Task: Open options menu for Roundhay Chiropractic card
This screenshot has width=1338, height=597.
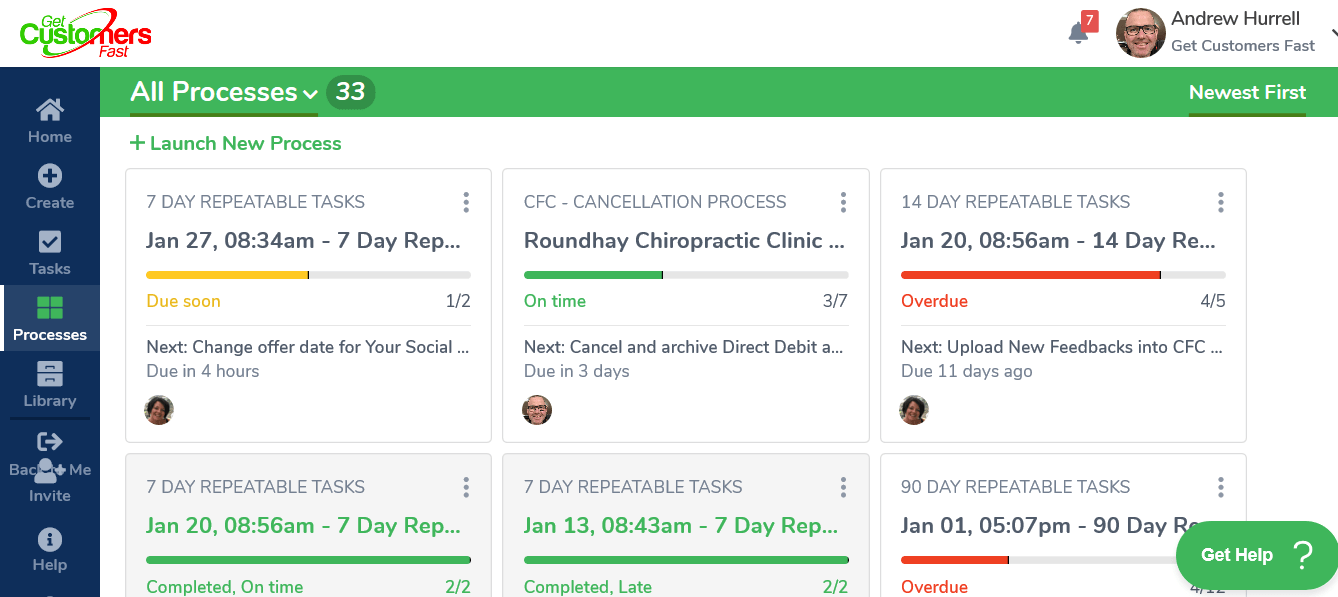Action: click(843, 203)
